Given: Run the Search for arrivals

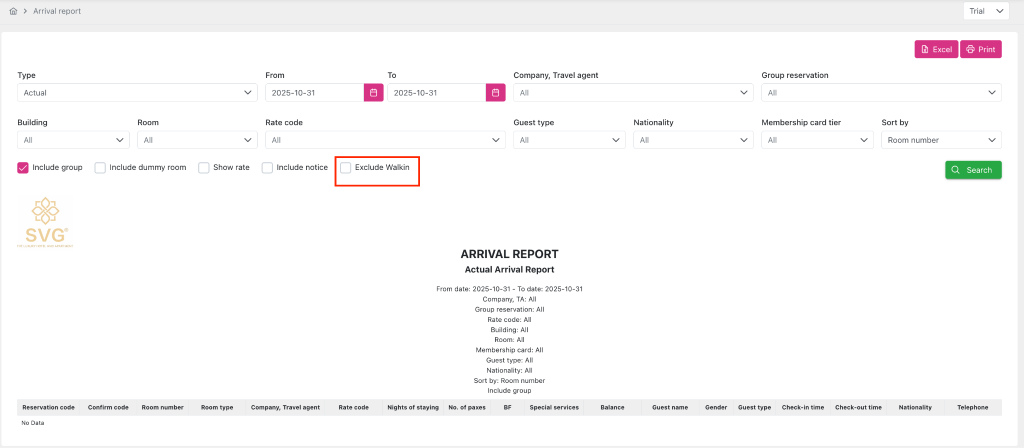Looking at the screenshot, I should tap(972, 170).
